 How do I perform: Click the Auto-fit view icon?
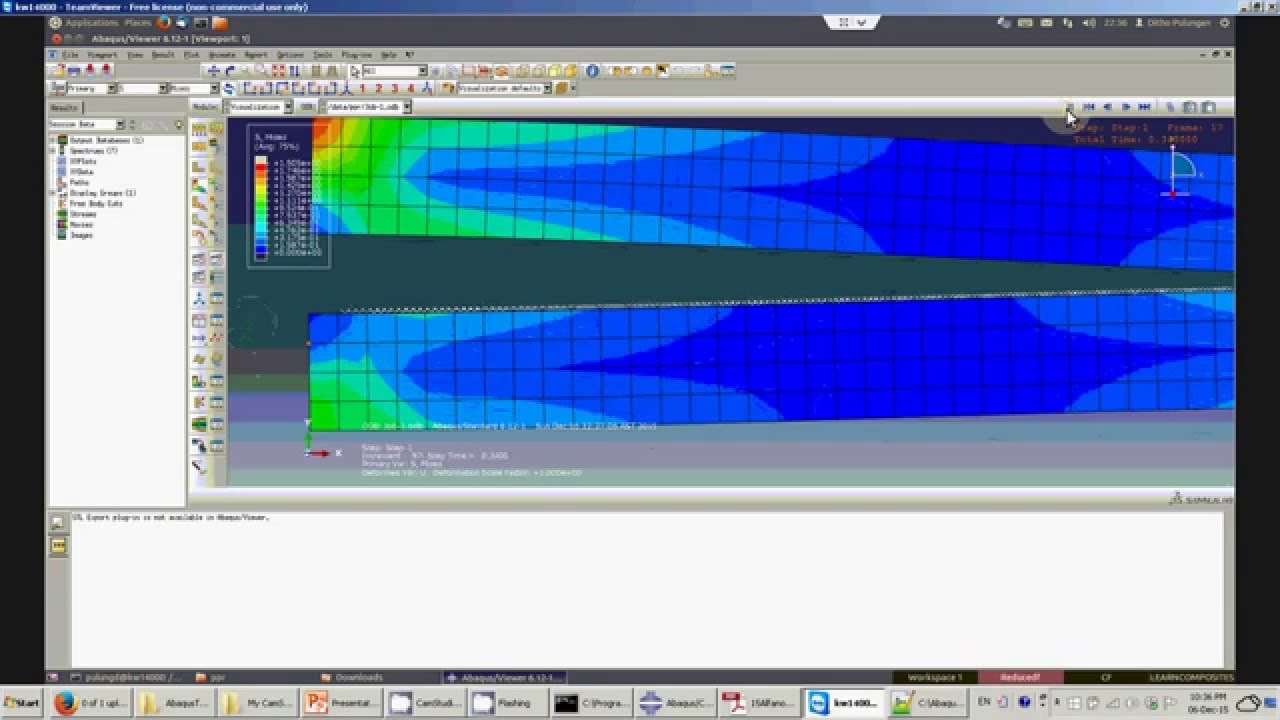278,70
